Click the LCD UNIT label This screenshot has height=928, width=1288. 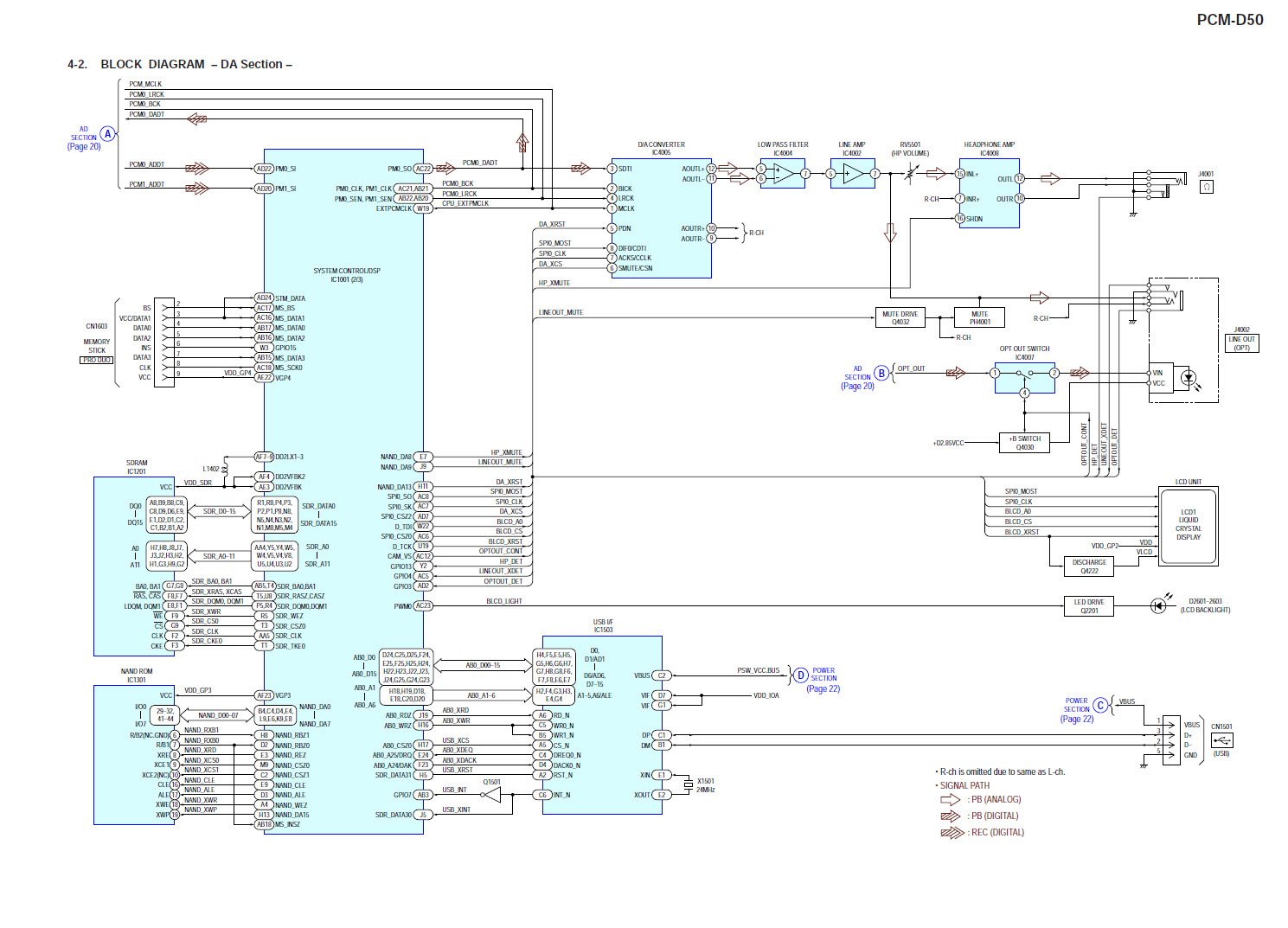[x=1189, y=482]
